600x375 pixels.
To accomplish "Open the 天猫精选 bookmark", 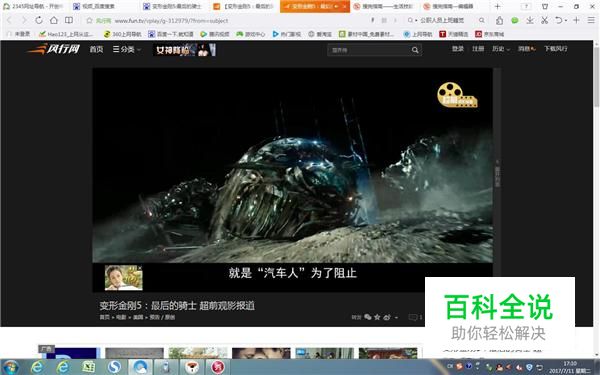I will coord(454,34).
